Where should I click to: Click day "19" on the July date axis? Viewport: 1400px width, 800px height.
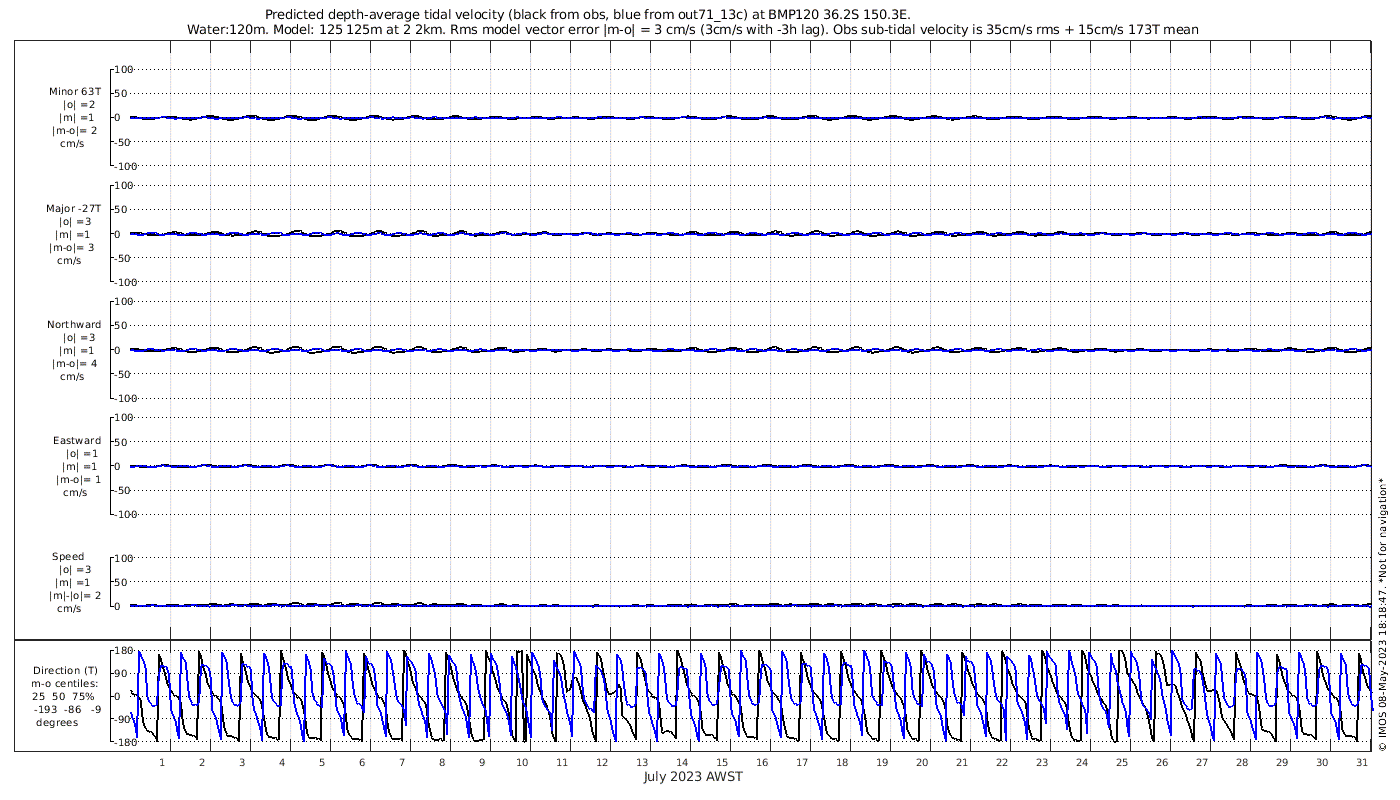[x=882, y=762]
